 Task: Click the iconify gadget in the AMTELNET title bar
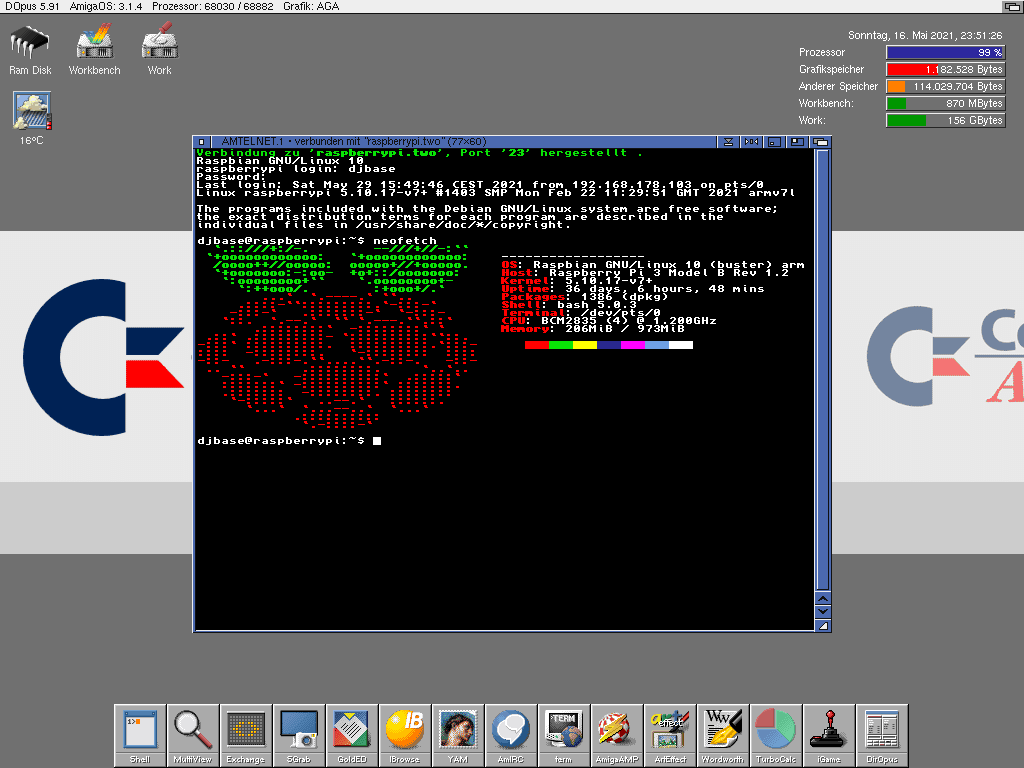[775, 142]
